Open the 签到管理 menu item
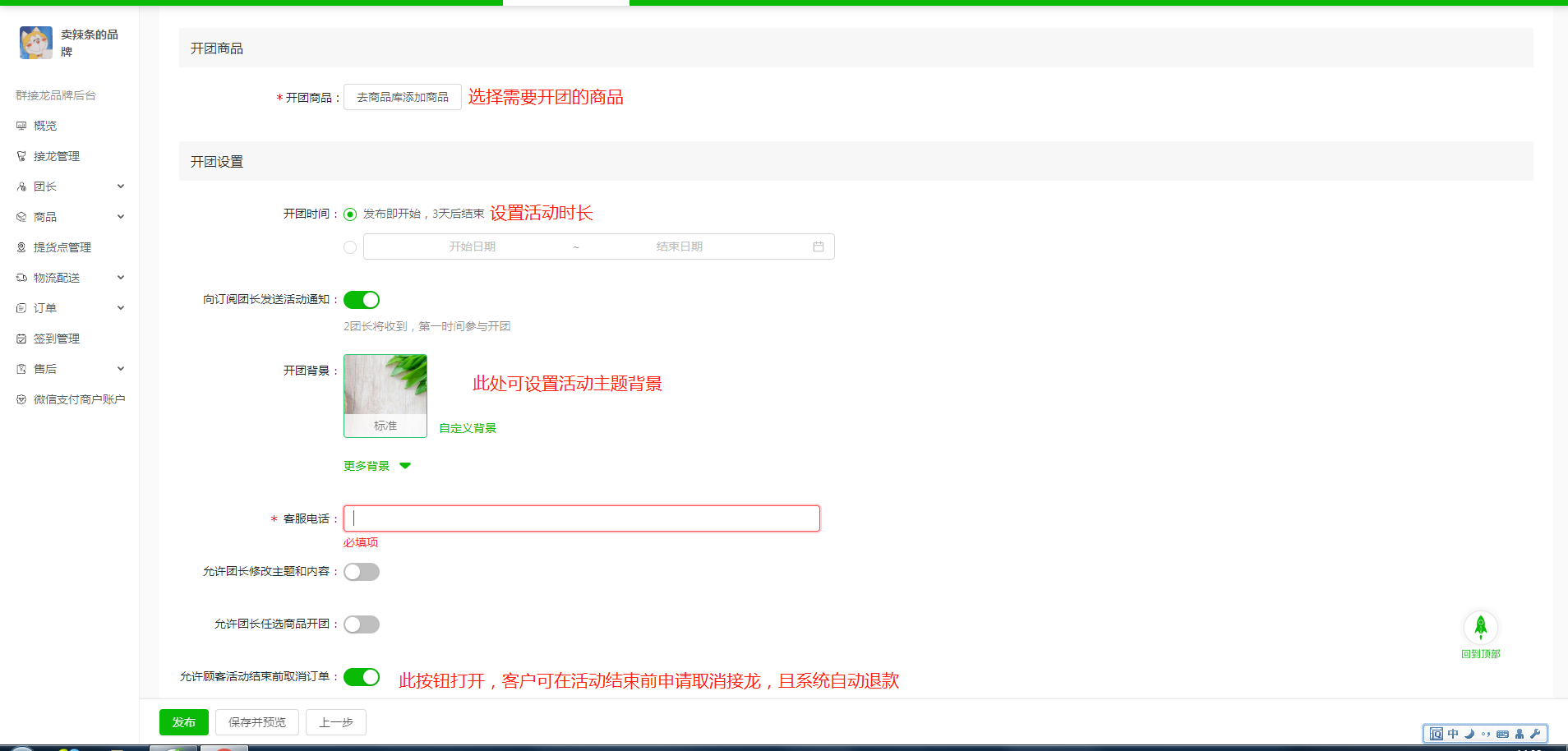This screenshot has height=751, width=1568. [57, 339]
